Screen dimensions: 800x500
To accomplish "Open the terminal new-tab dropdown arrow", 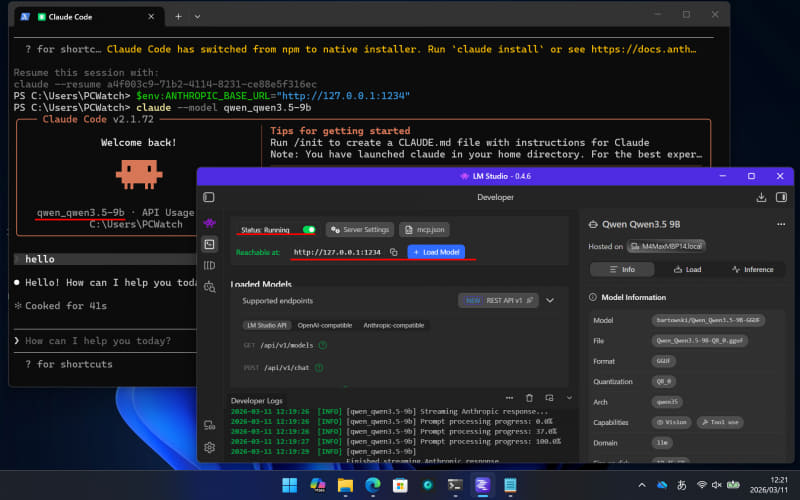I will (197, 16).
